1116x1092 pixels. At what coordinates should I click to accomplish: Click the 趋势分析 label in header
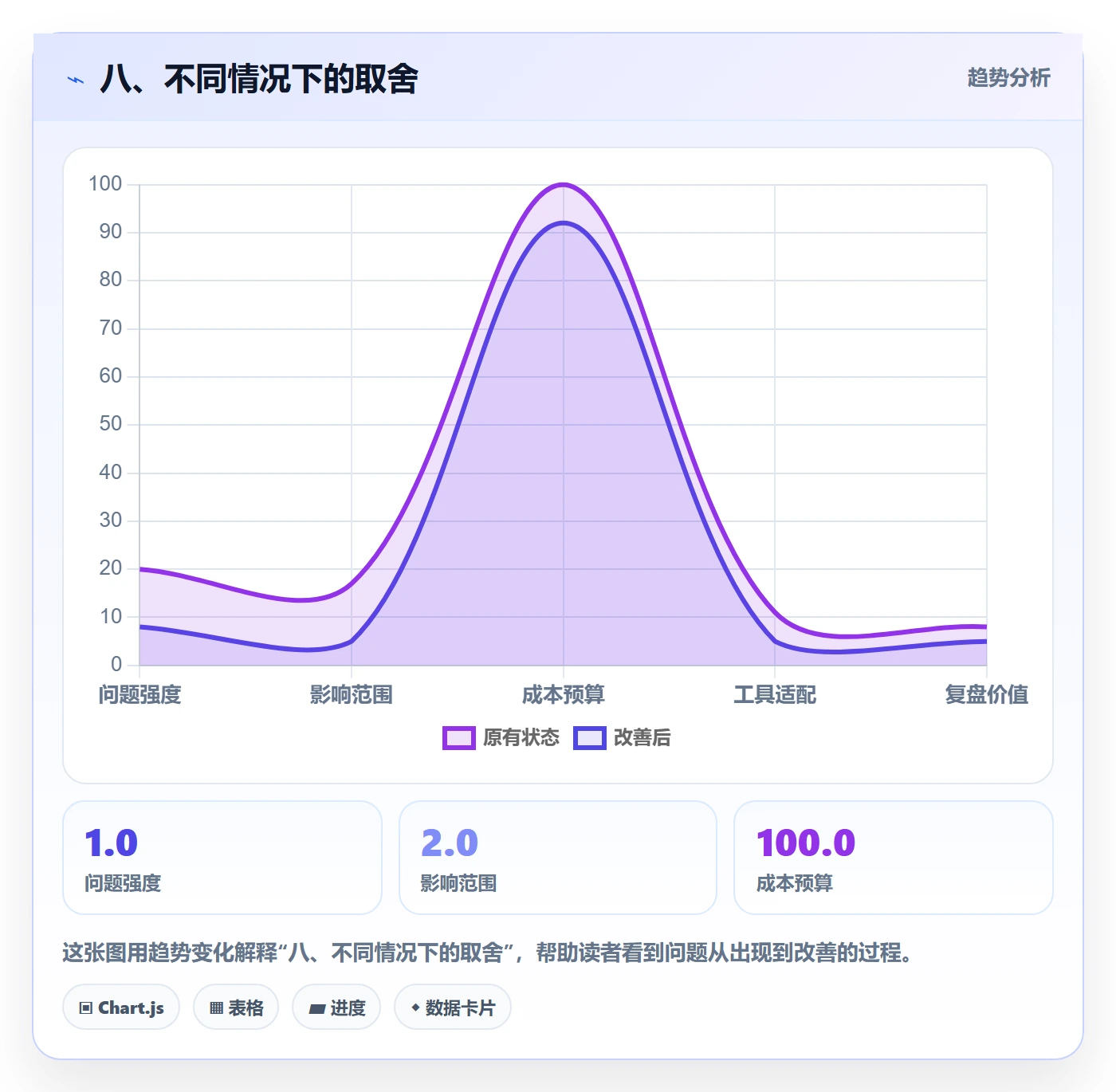(x=1008, y=78)
